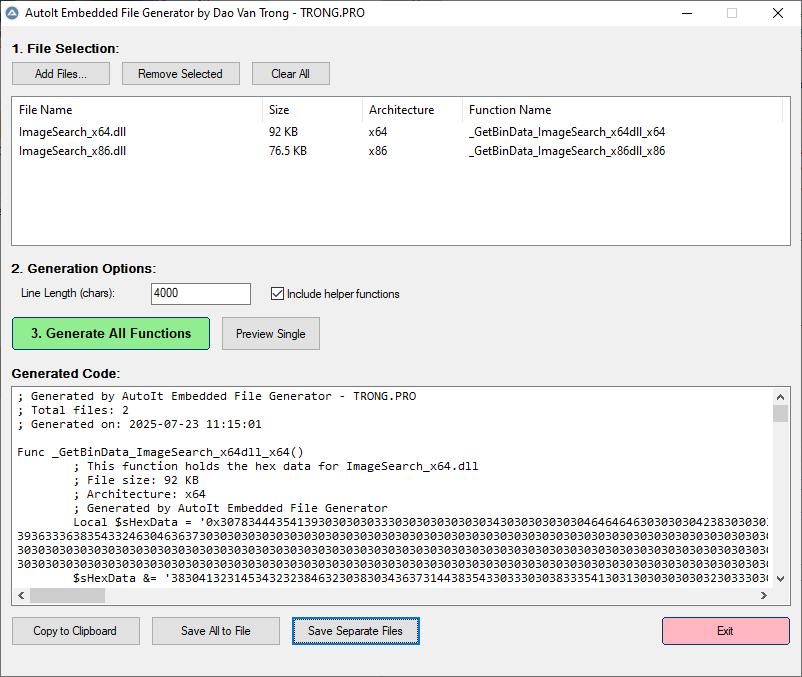
Task: Click the '; Total files: 2' comment line
Action: [73, 410]
